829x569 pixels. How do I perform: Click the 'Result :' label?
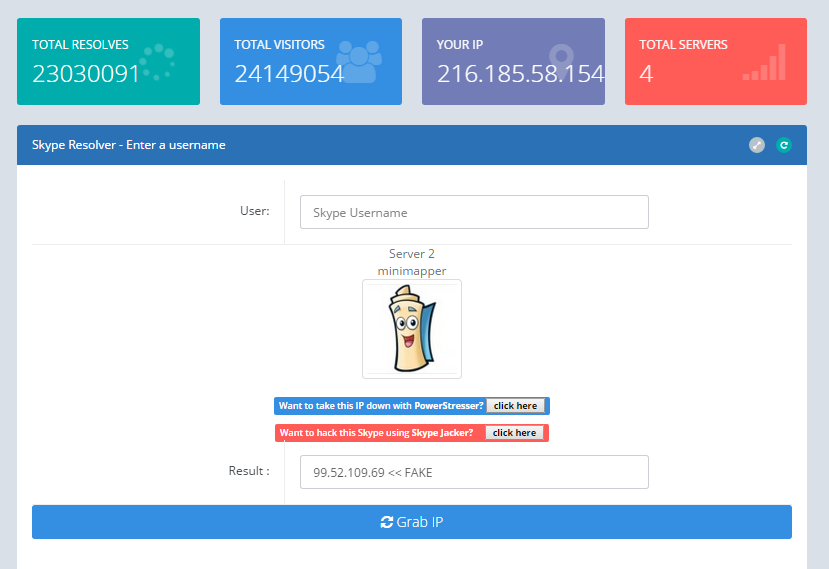tap(249, 471)
